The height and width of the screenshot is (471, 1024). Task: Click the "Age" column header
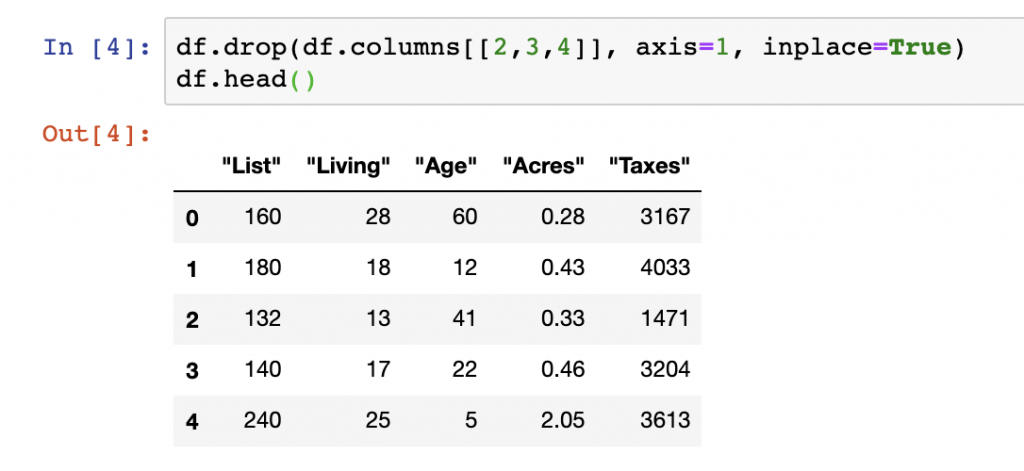point(446,166)
